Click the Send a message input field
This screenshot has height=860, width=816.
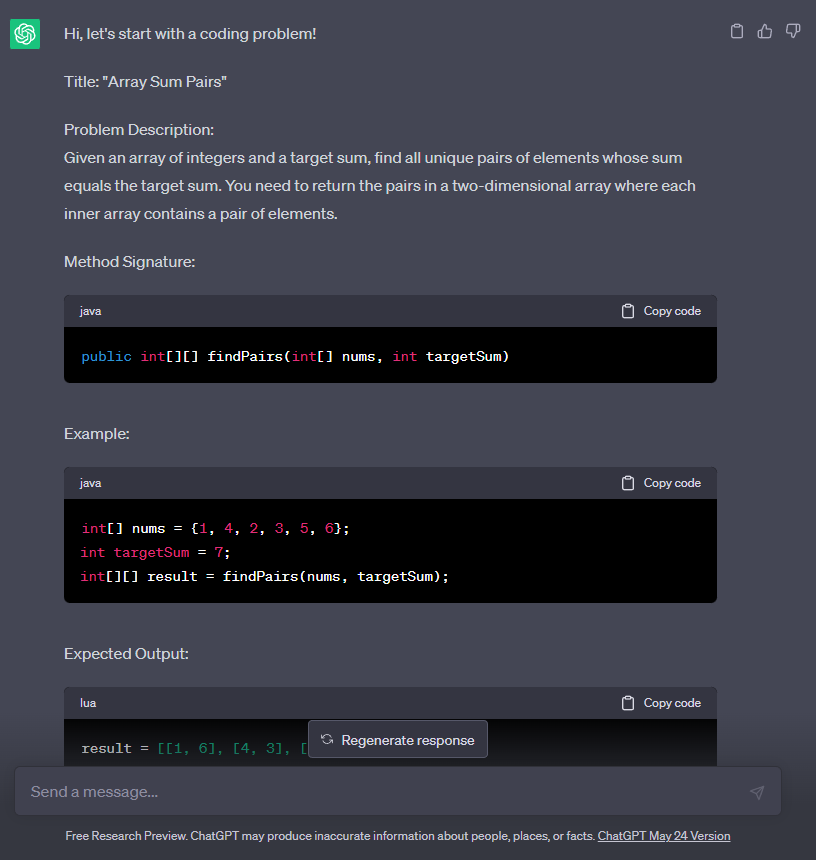pyautogui.click(x=300, y=791)
